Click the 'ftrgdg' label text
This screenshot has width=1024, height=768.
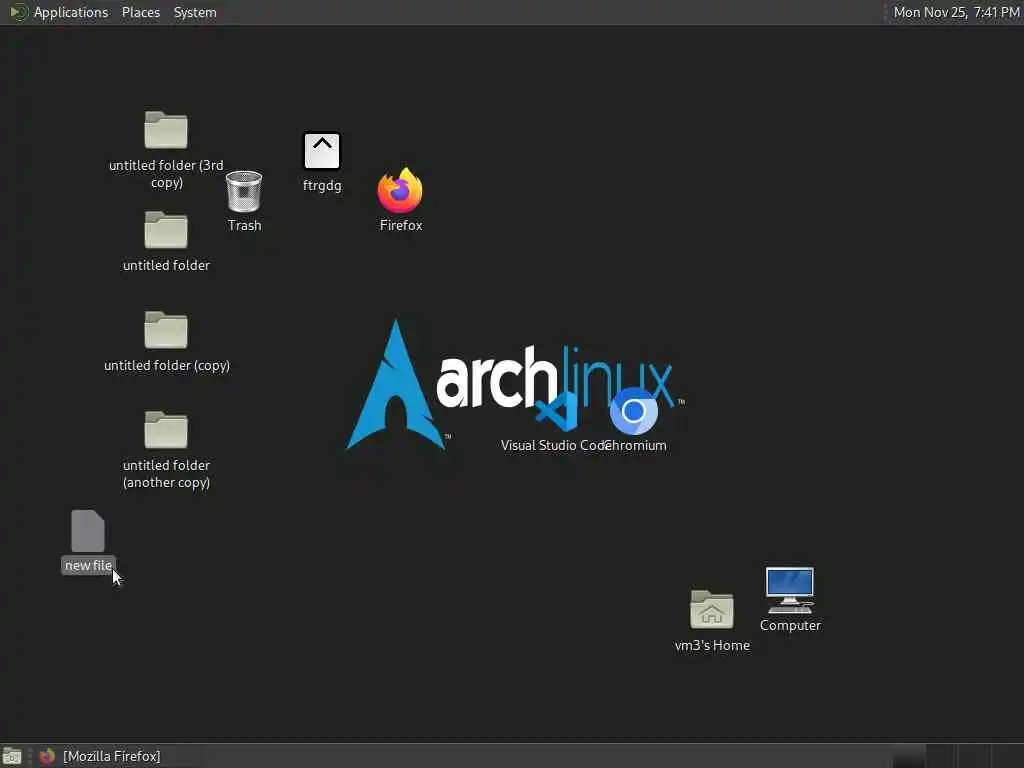coord(322,185)
